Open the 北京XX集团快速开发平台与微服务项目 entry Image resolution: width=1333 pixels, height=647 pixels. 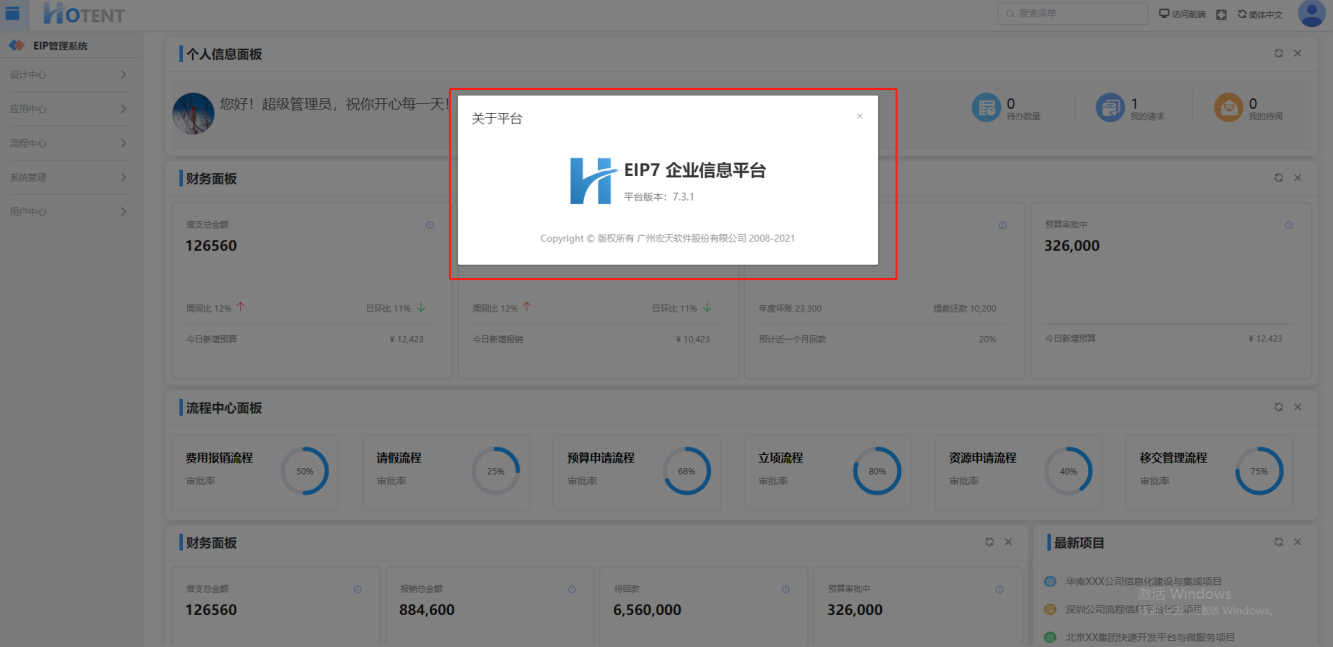pos(1150,637)
